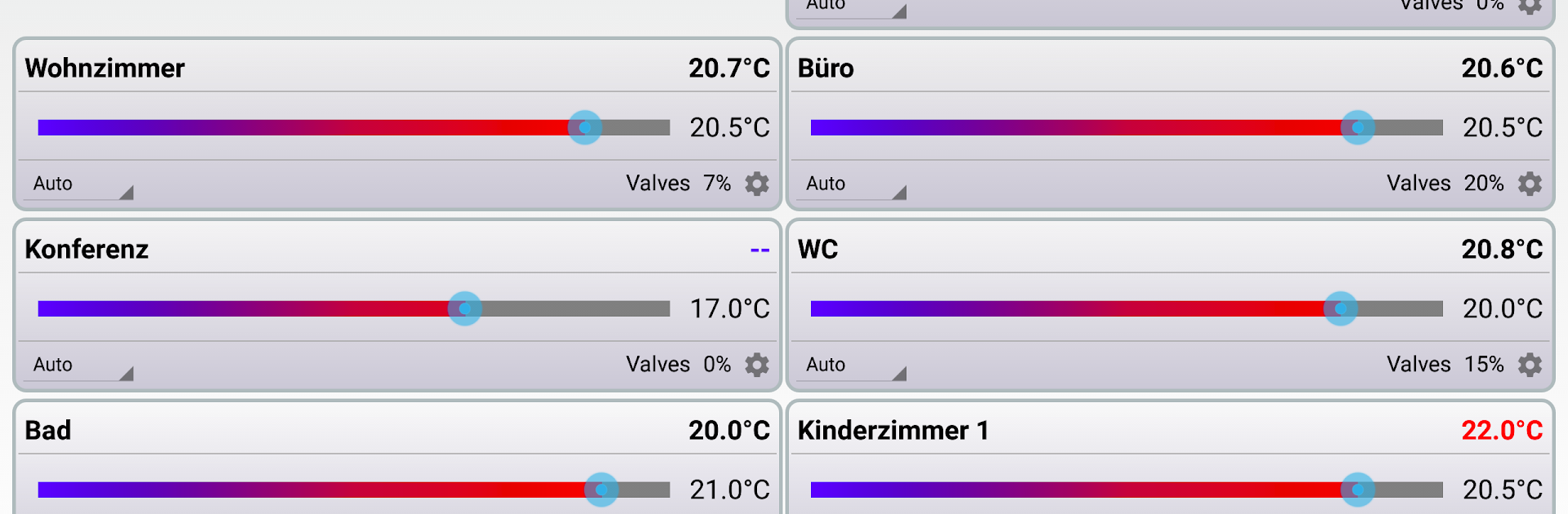Image resolution: width=1568 pixels, height=514 pixels.
Task: Click the Wohnzimmer room title
Action: coord(105,68)
